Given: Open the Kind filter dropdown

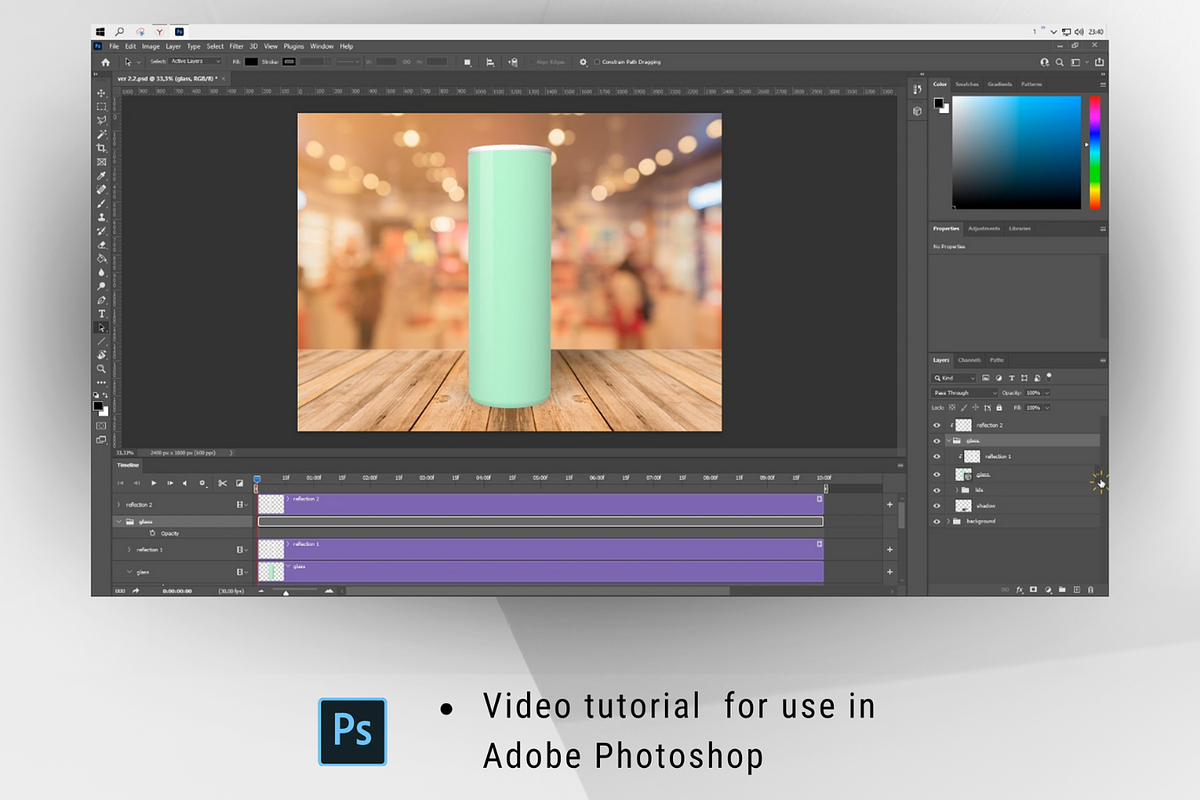Looking at the screenshot, I should pyautogui.click(x=953, y=378).
